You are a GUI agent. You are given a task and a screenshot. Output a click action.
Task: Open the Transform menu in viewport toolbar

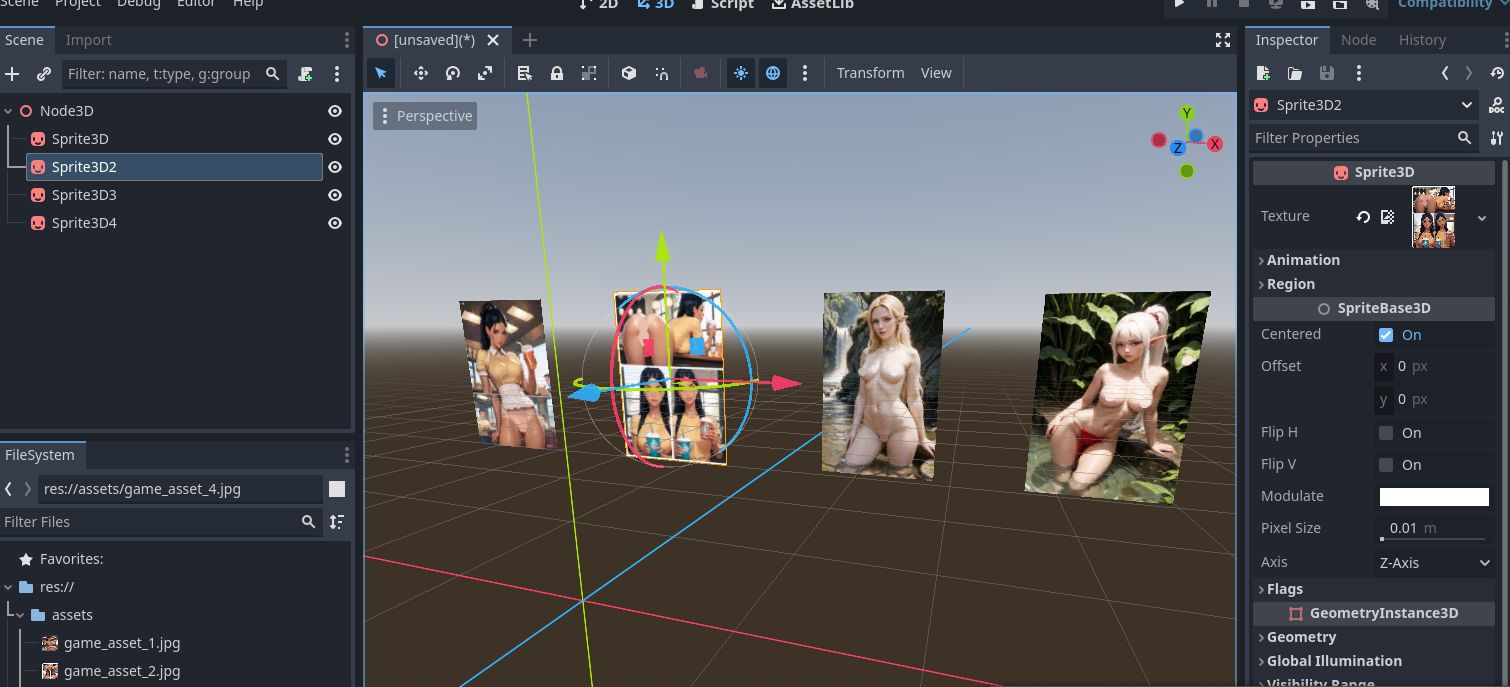[x=870, y=73]
